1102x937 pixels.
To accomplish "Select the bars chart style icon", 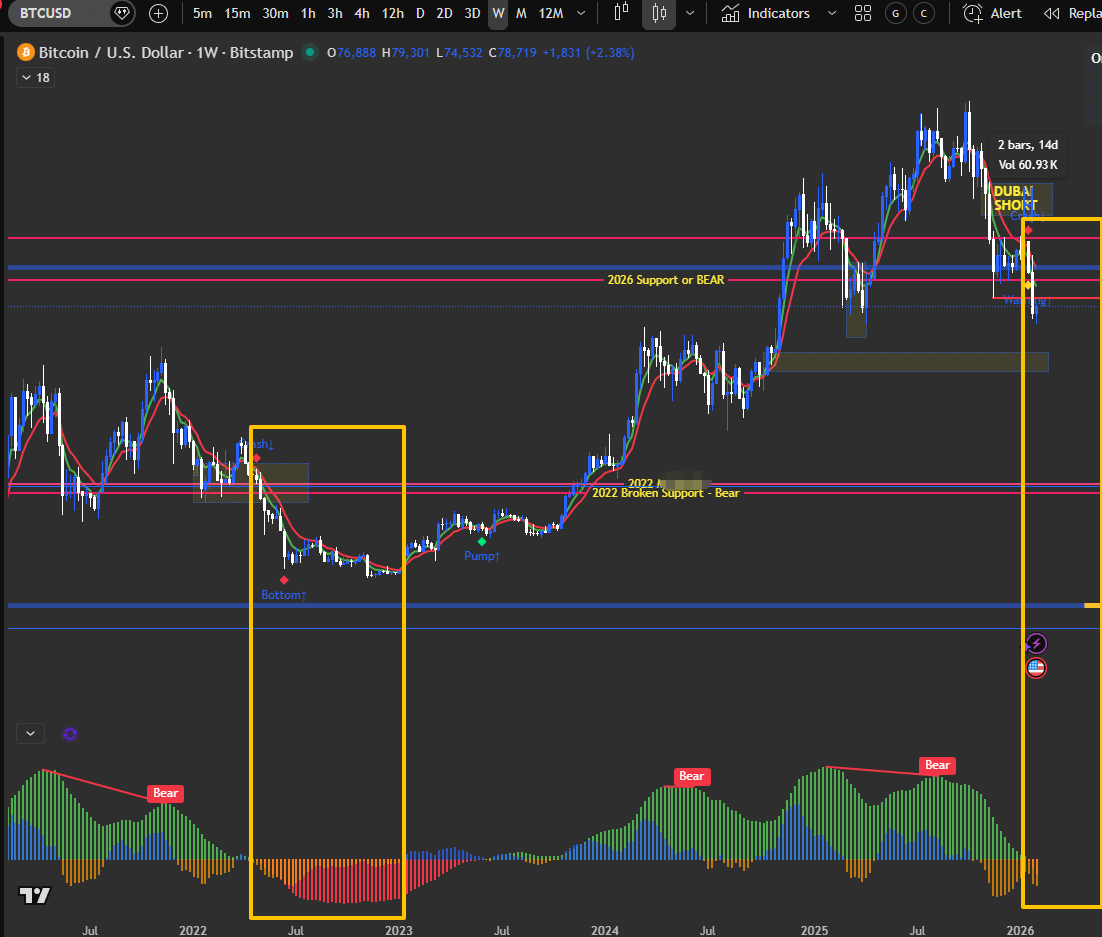I will 621,13.
